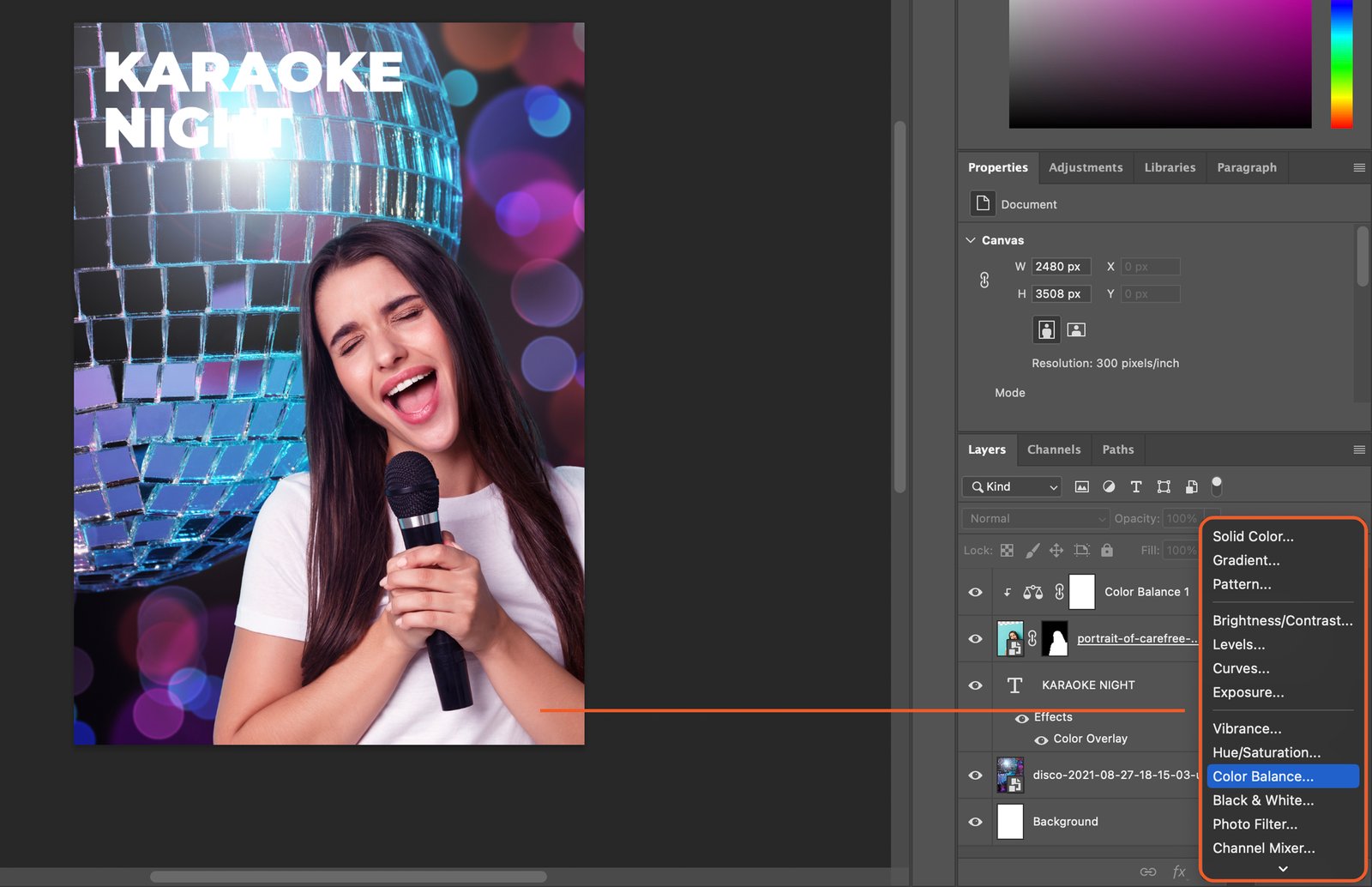
Task: Open the Adjustments panel tab
Action: (x=1085, y=167)
